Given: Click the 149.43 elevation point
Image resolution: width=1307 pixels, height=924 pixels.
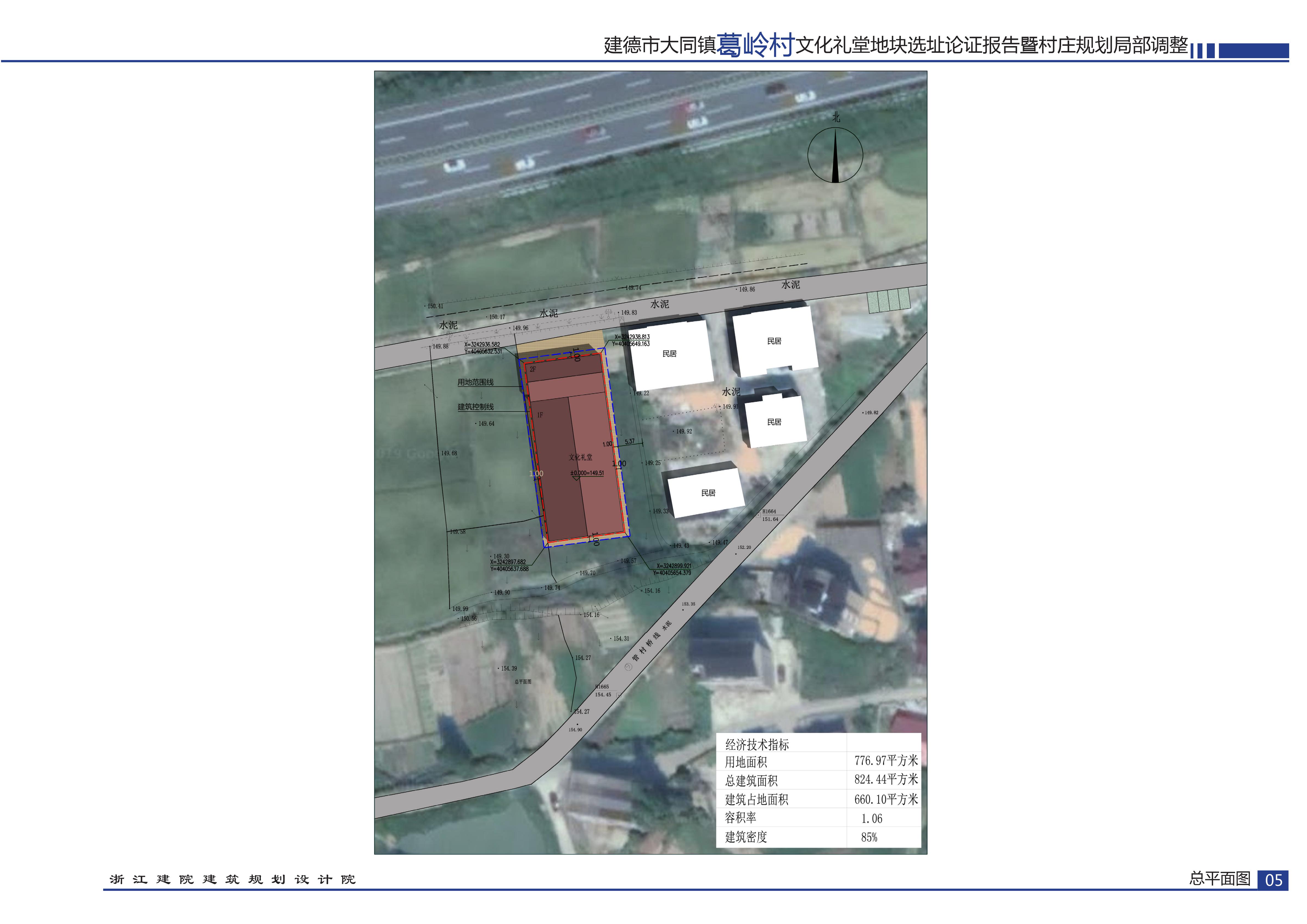Looking at the screenshot, I should point(680,545).
